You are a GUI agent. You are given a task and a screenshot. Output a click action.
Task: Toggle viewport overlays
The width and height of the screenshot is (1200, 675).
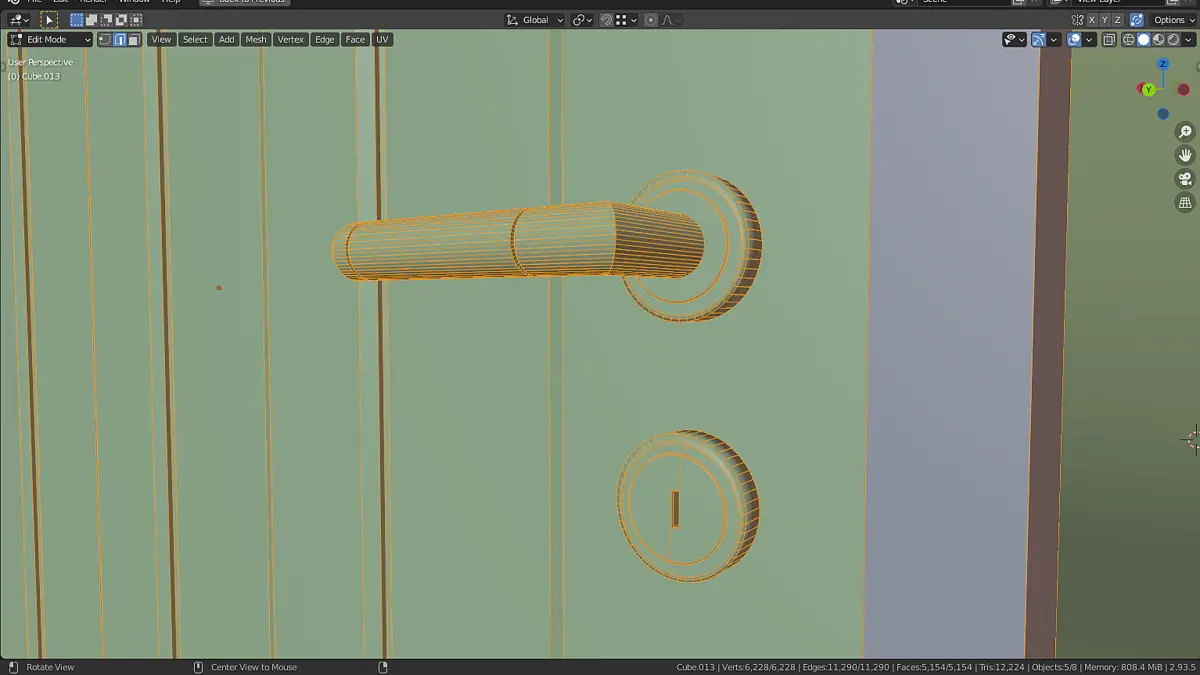point(1074,40)
